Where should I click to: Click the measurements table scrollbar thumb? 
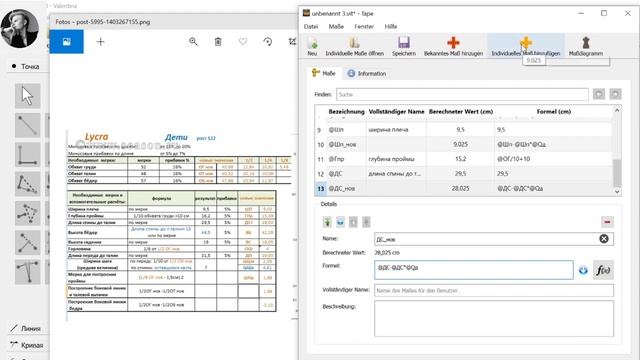[x=617, y=172]
